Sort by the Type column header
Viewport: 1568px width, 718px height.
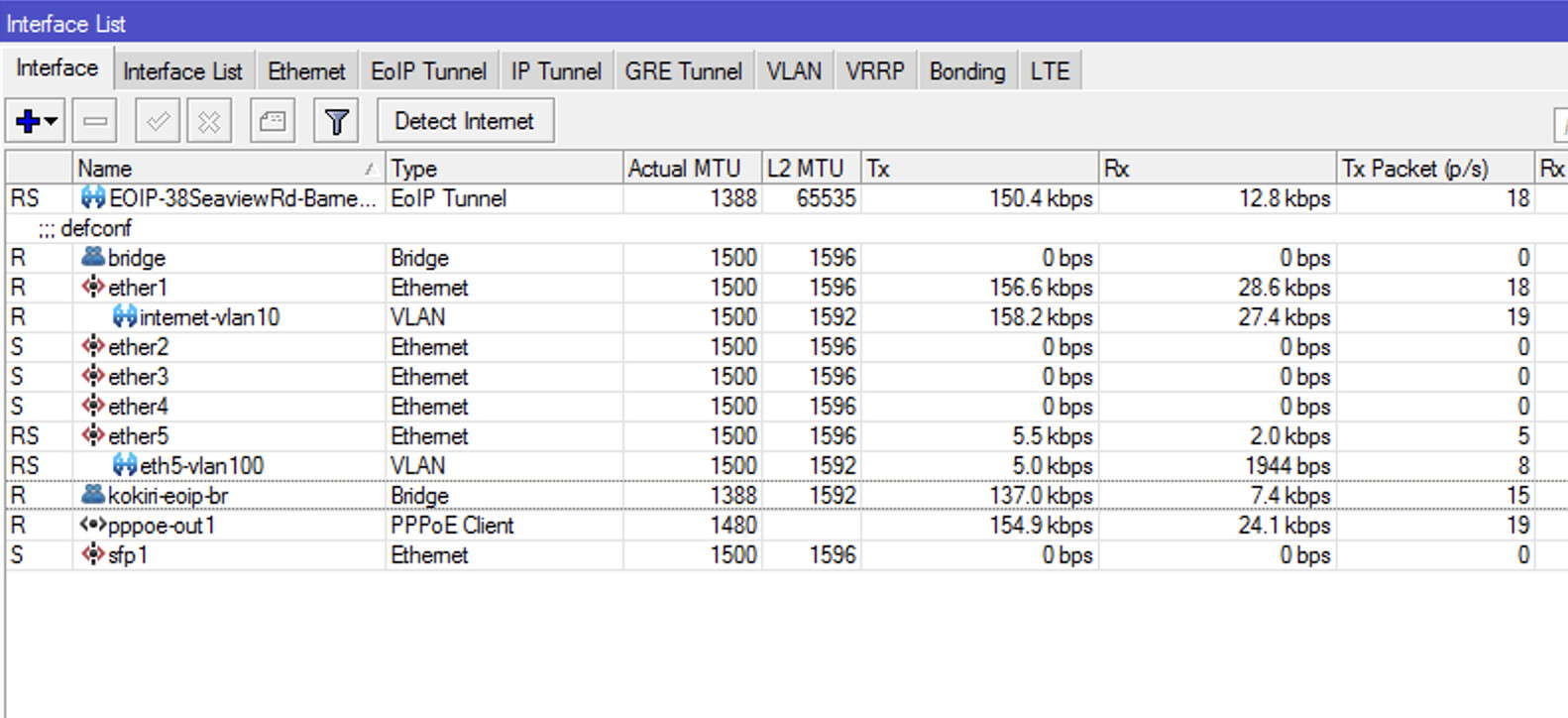pos(504,169)
